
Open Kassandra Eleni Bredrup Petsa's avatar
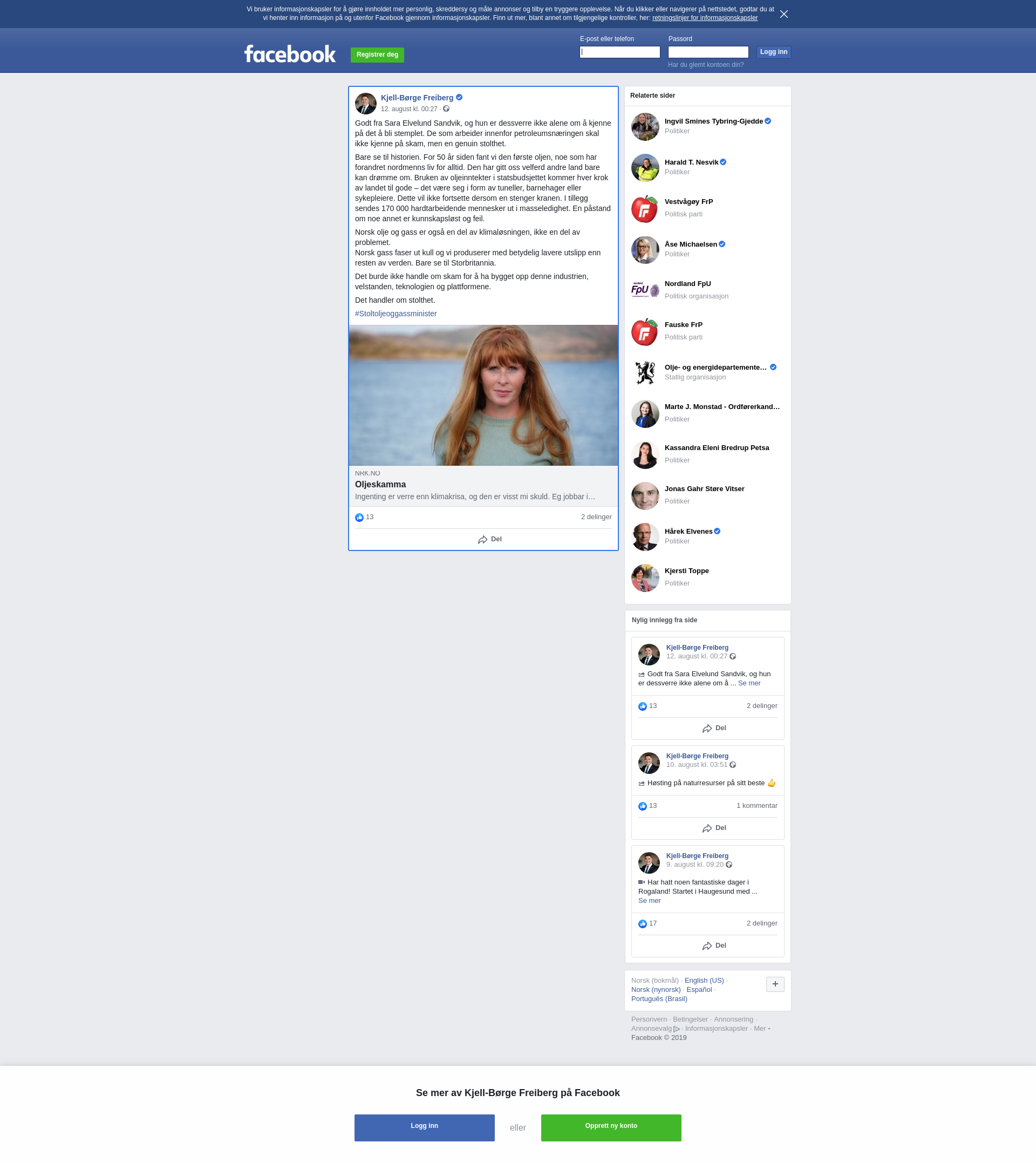[x=645, y=455]
